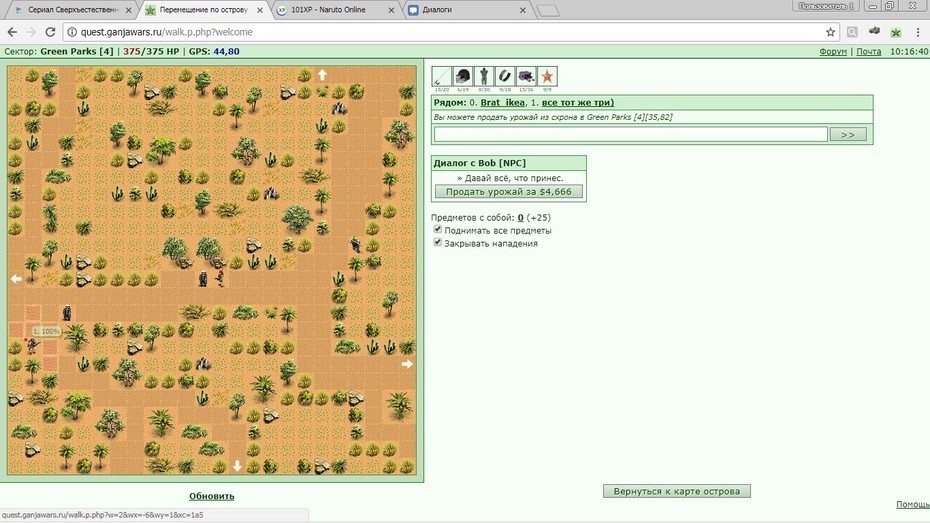Click the magnifier extension icon

[852, 32]
